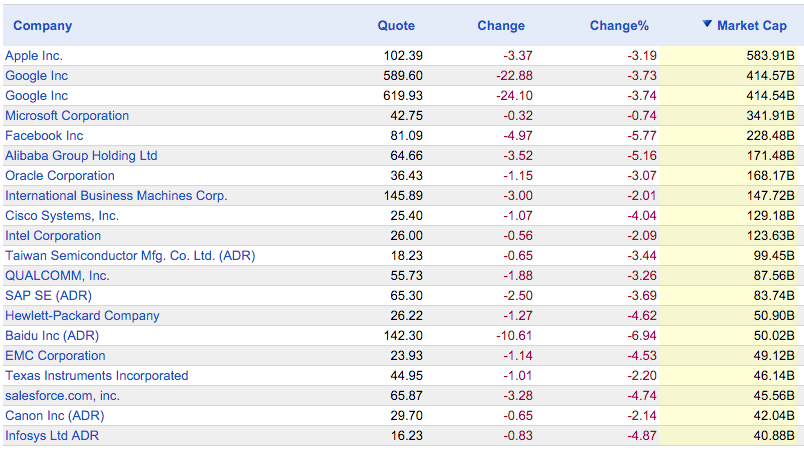Click Taiwan Semiconductor Mfg. Co. link
Screen dimensions: 804x451
coord(130,256)
